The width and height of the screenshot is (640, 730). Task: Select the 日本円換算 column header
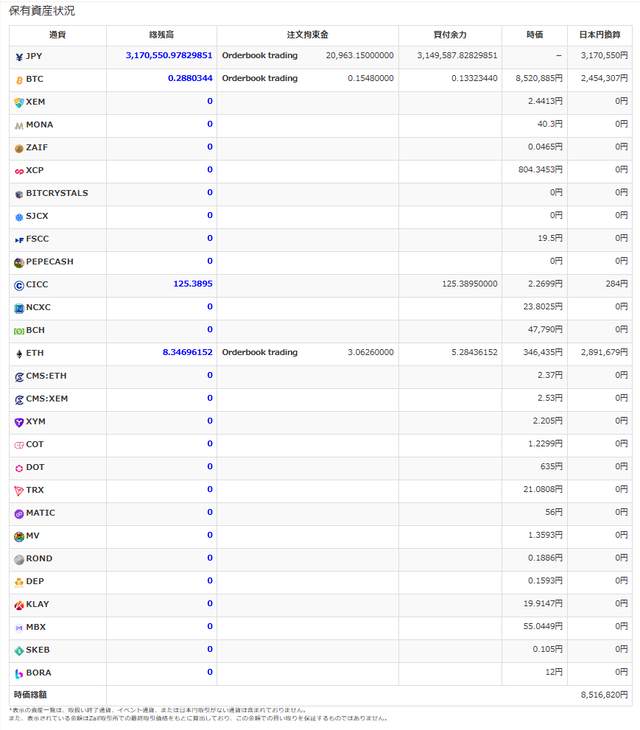600,35
